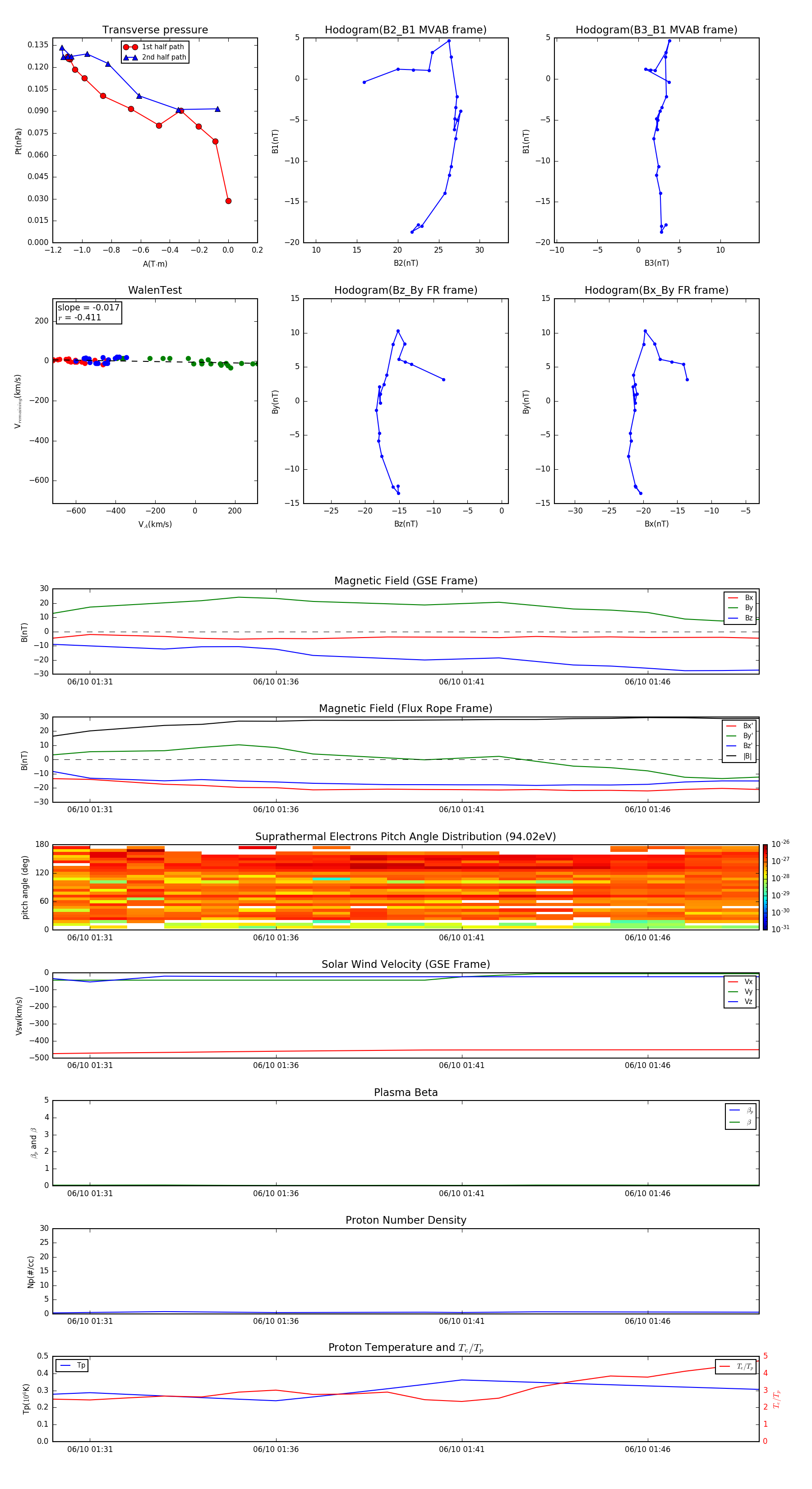The height and width of the screenshot is (1489, 812).
Task: Click the Suprathermal Electrons Pitch Angle Distribution title
Action: pos(406,837)
